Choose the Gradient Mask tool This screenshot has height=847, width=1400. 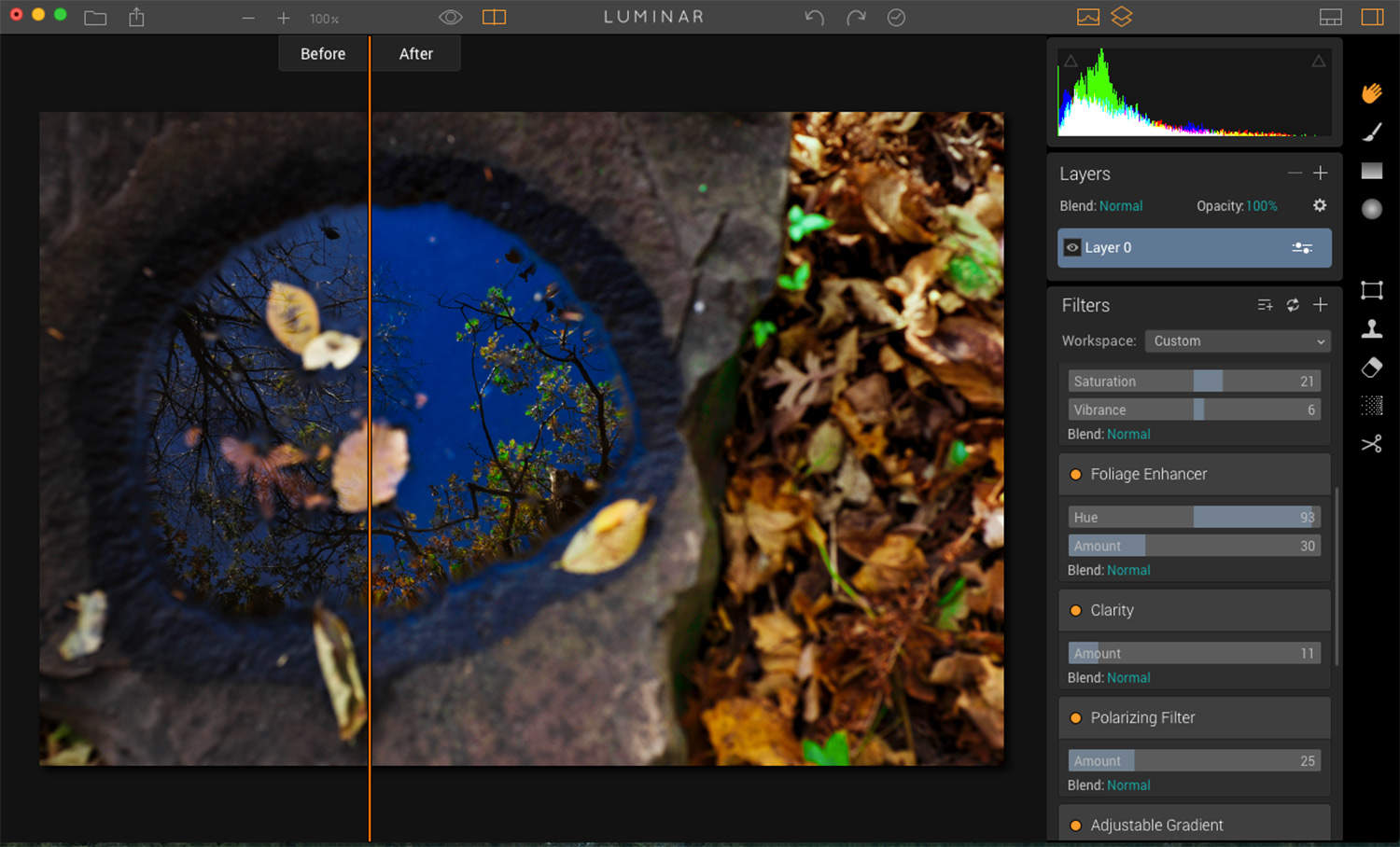tap(1371, 170)
